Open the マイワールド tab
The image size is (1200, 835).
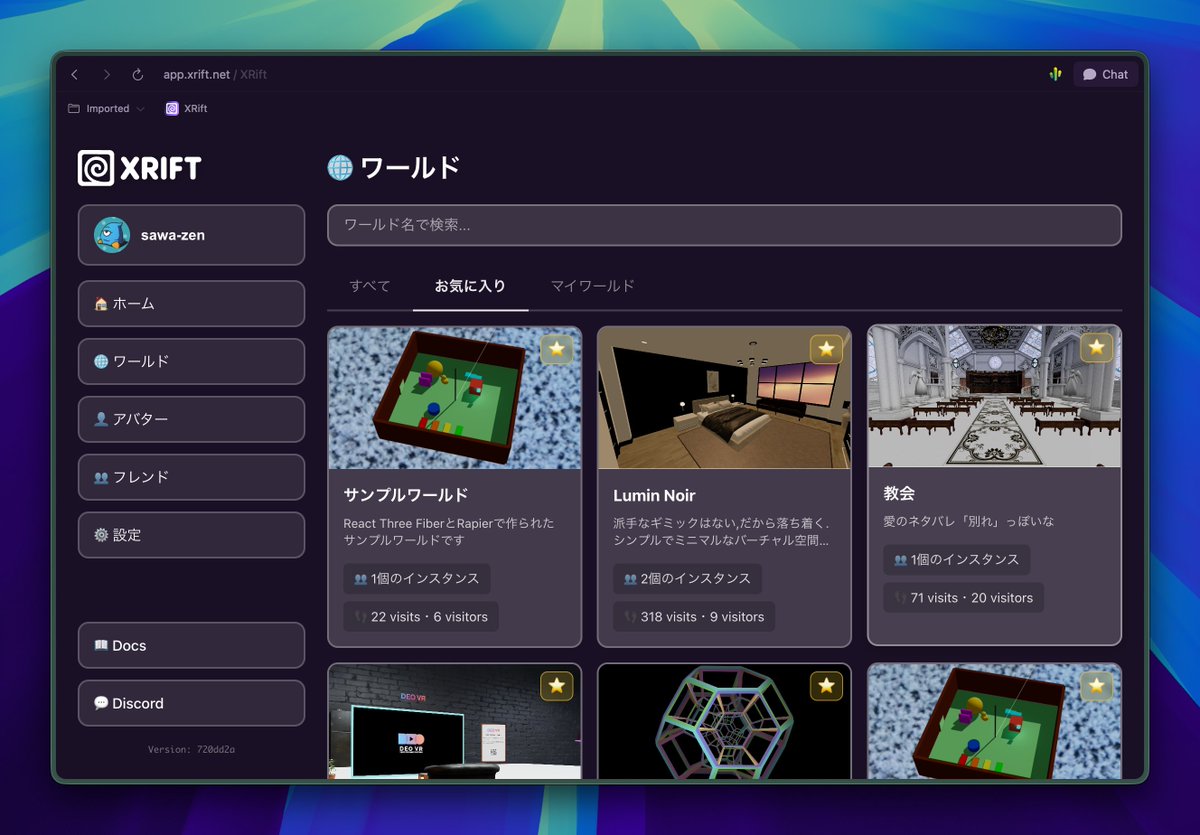coord(591,286)
